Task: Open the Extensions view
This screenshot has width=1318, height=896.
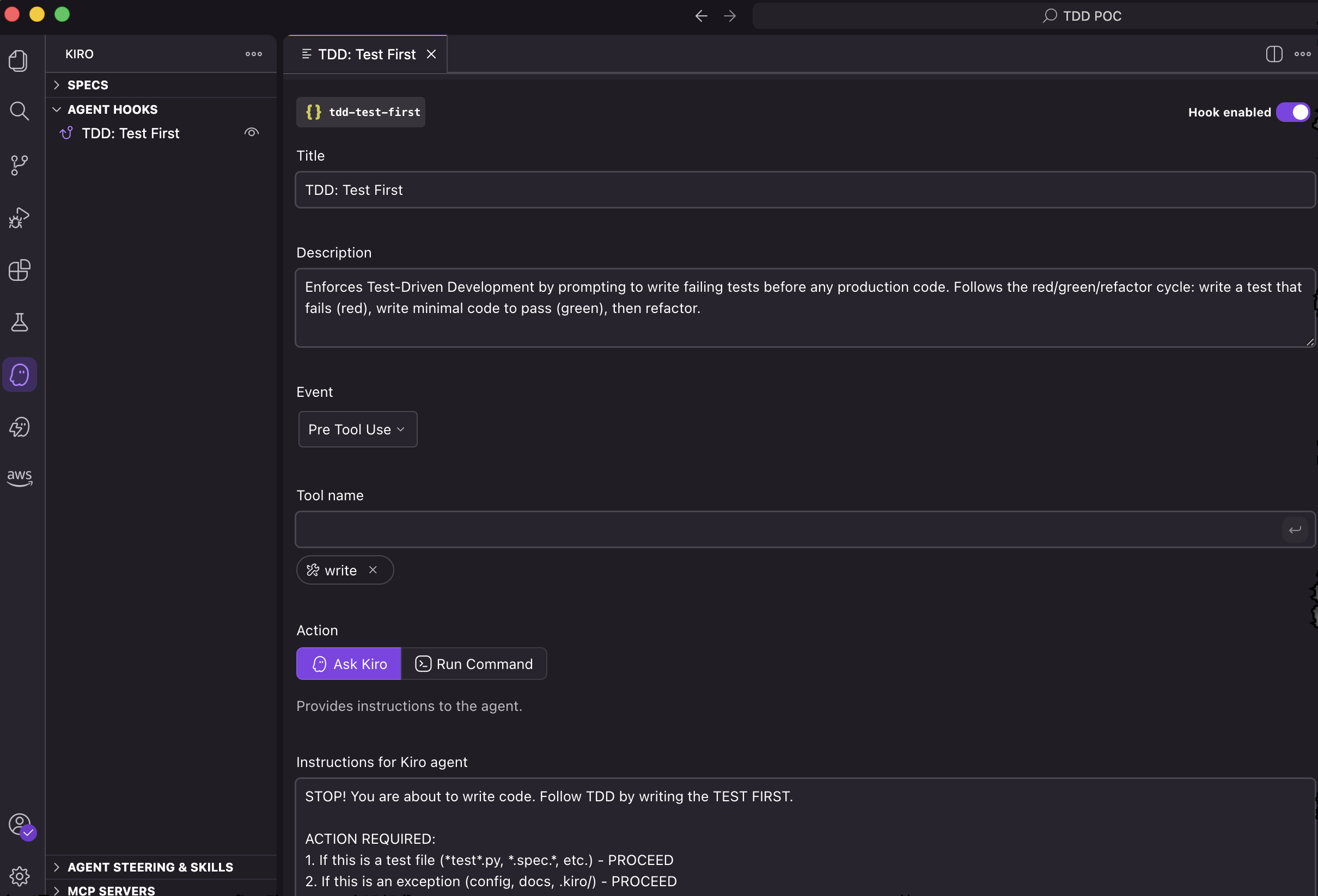Action: [19, 271]
